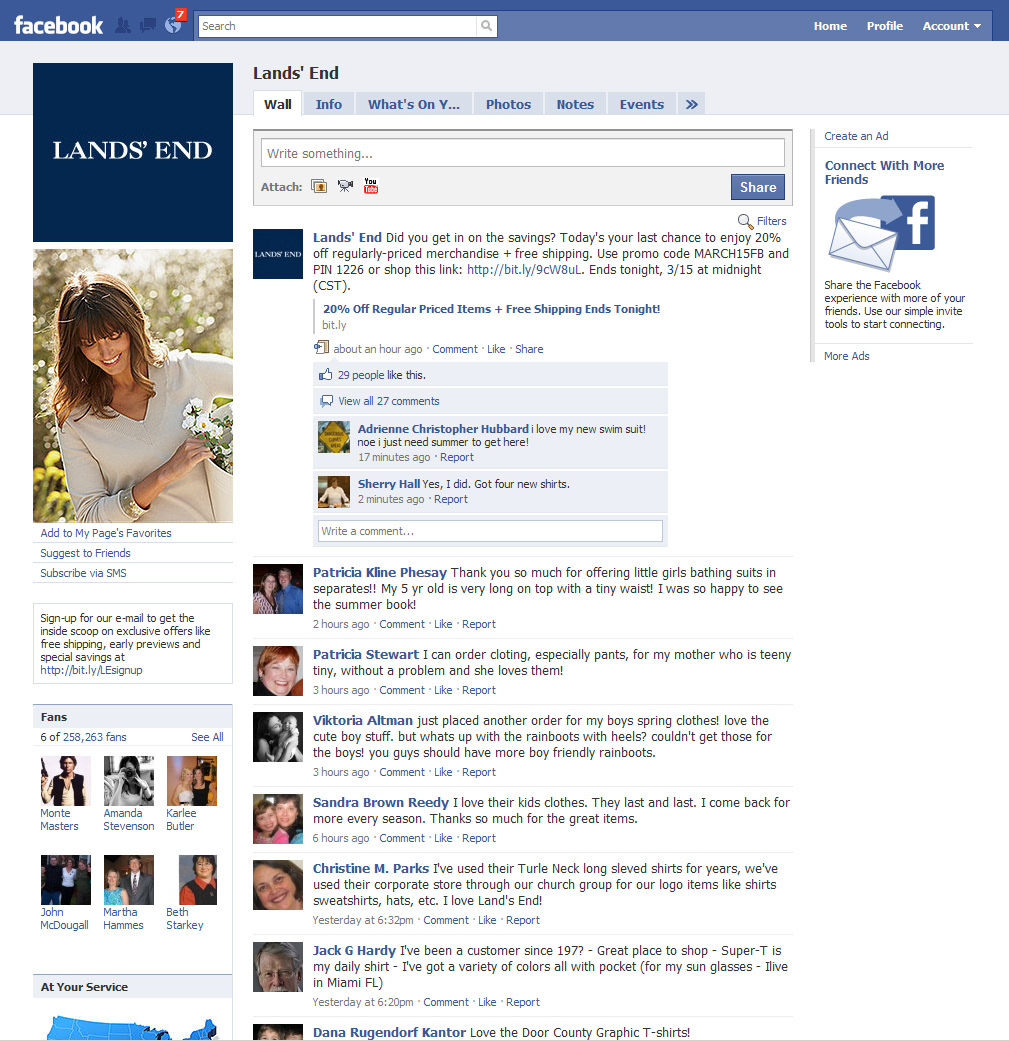This screenshot has width=1009, height=1041.
Task: Open Amanda Stevenson fan photo
Action: tap(129, 781)
